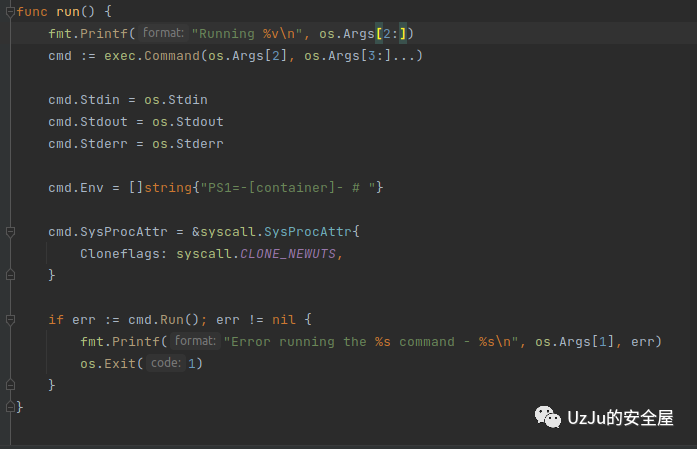Click cmd.Env field
Image resolution: width=697 pixels, height=449 pixels.
[x=76, y=188]
